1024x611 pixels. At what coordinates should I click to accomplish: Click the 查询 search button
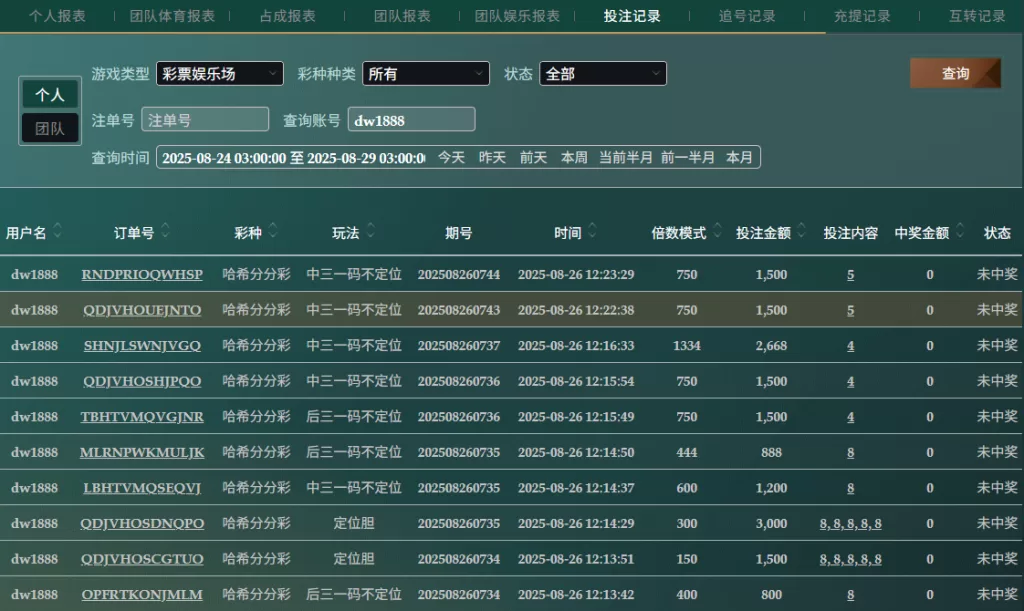click(x=955, y=73)
